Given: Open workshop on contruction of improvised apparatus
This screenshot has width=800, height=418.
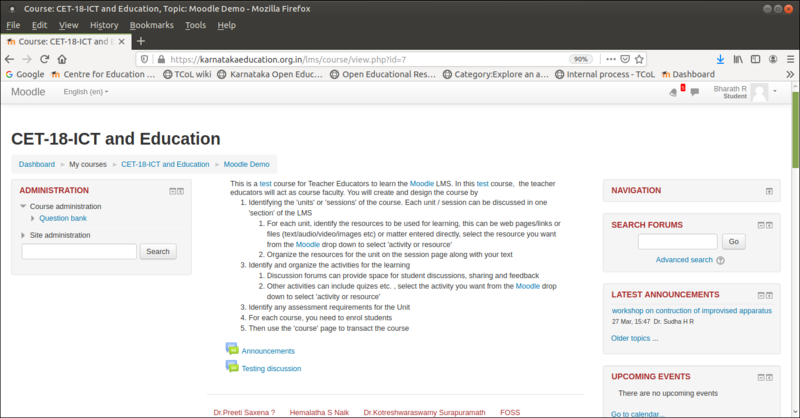Looking at the screenshot, I should [691, 310].
